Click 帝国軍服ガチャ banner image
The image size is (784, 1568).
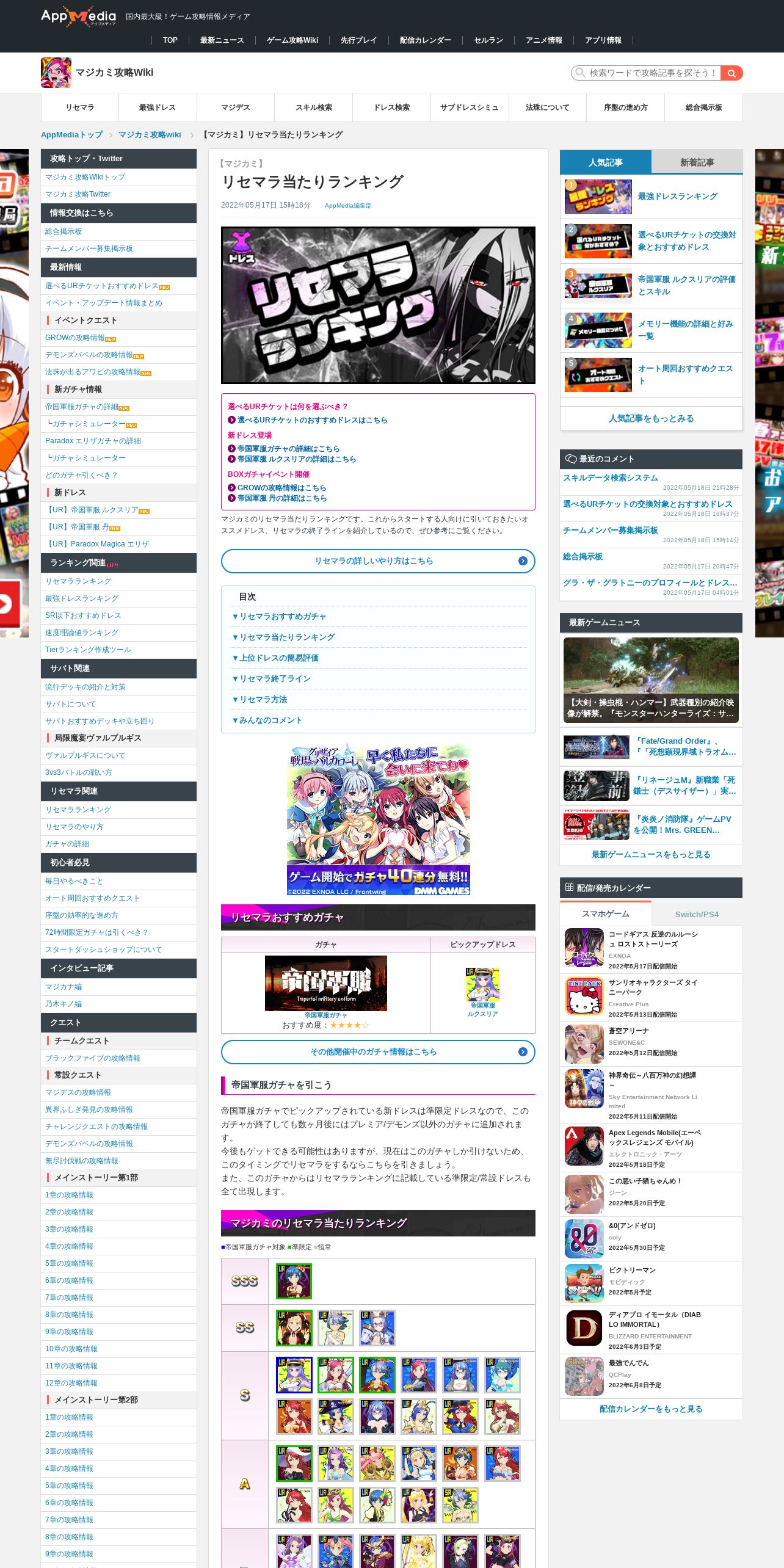(x=326, y=983)
